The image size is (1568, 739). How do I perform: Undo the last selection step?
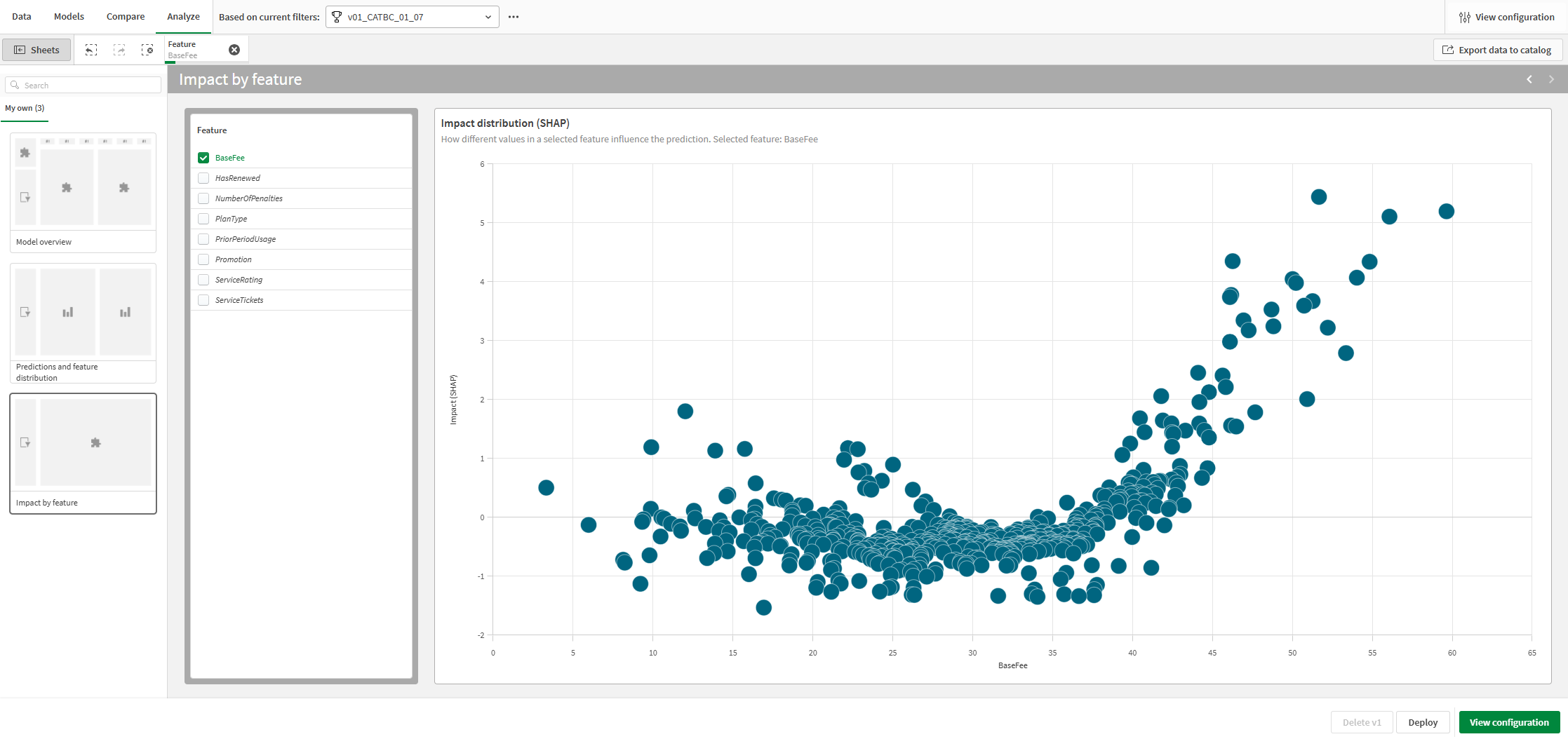pyautogui.click(x=91, y=49)
